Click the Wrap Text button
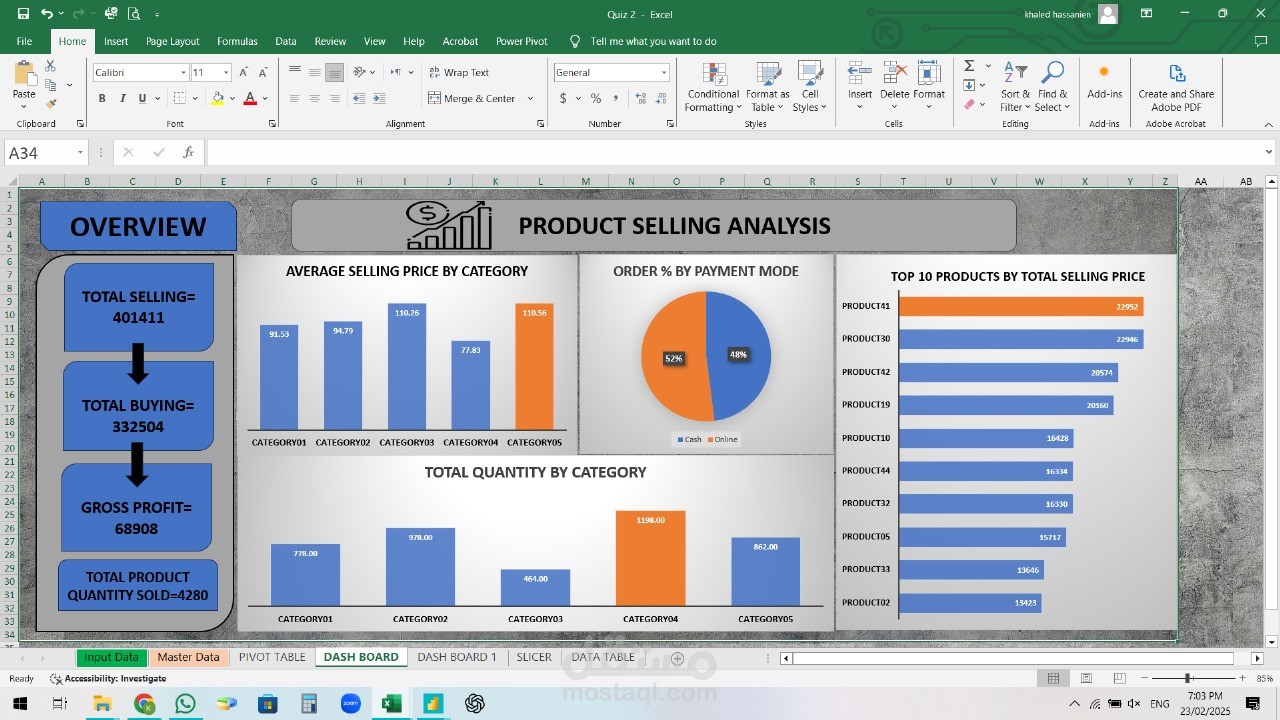This screenshot has height=720, width=1280. click(x=459, y=72)
